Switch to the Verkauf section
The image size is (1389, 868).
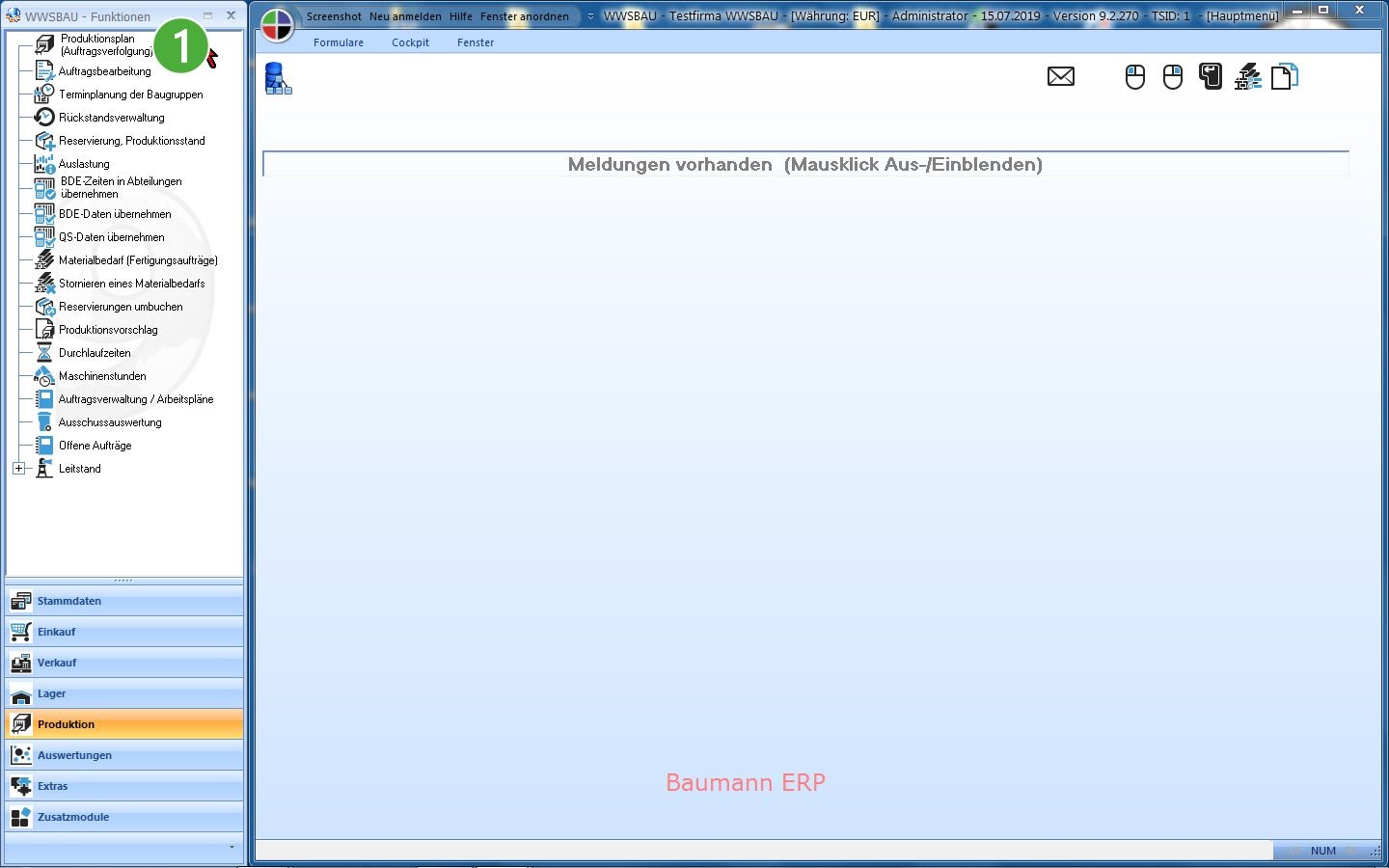(x=123, y=663)
